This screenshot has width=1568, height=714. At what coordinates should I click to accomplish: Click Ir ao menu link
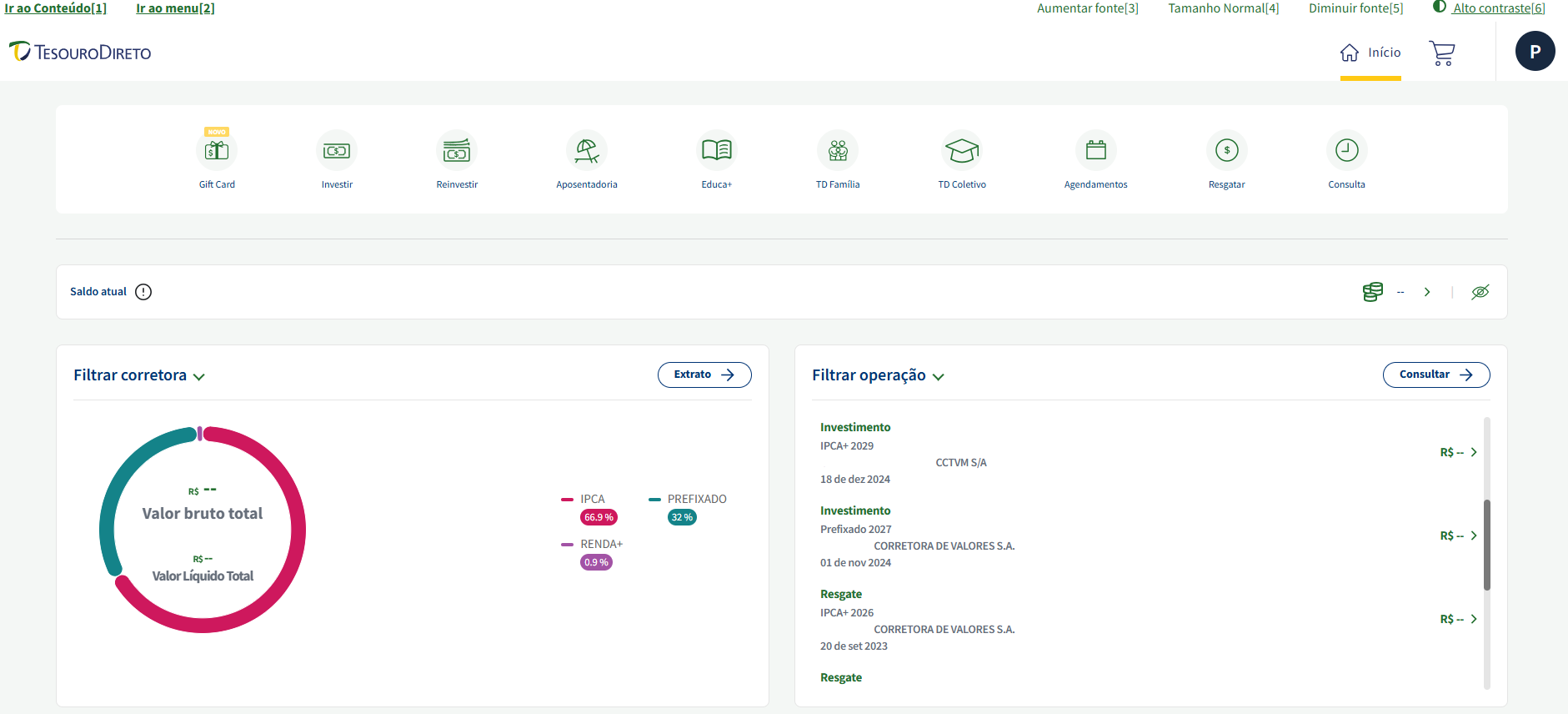click(x=175, y=8)
